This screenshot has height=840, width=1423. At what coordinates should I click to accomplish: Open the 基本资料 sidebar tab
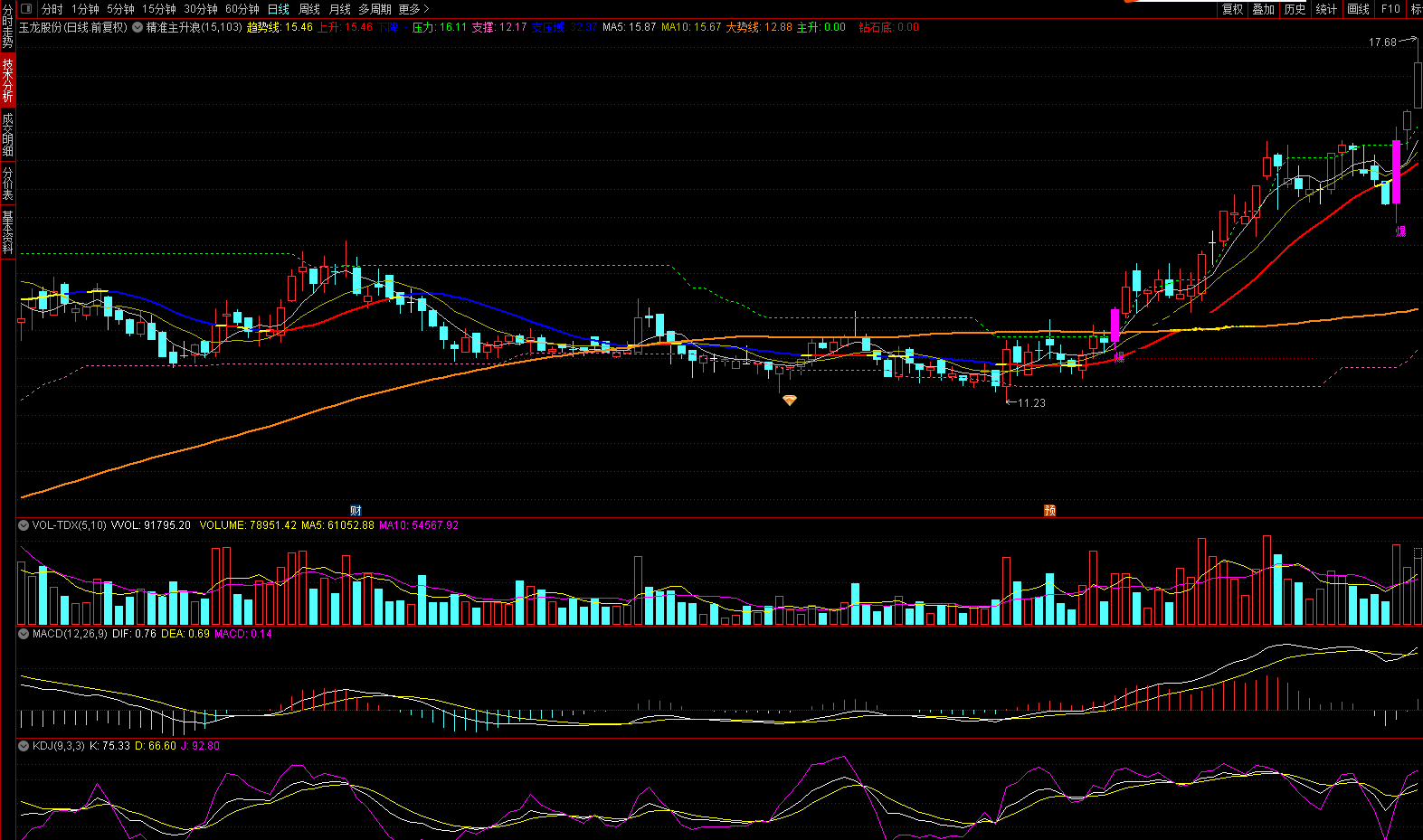click(x=7, y=231)
